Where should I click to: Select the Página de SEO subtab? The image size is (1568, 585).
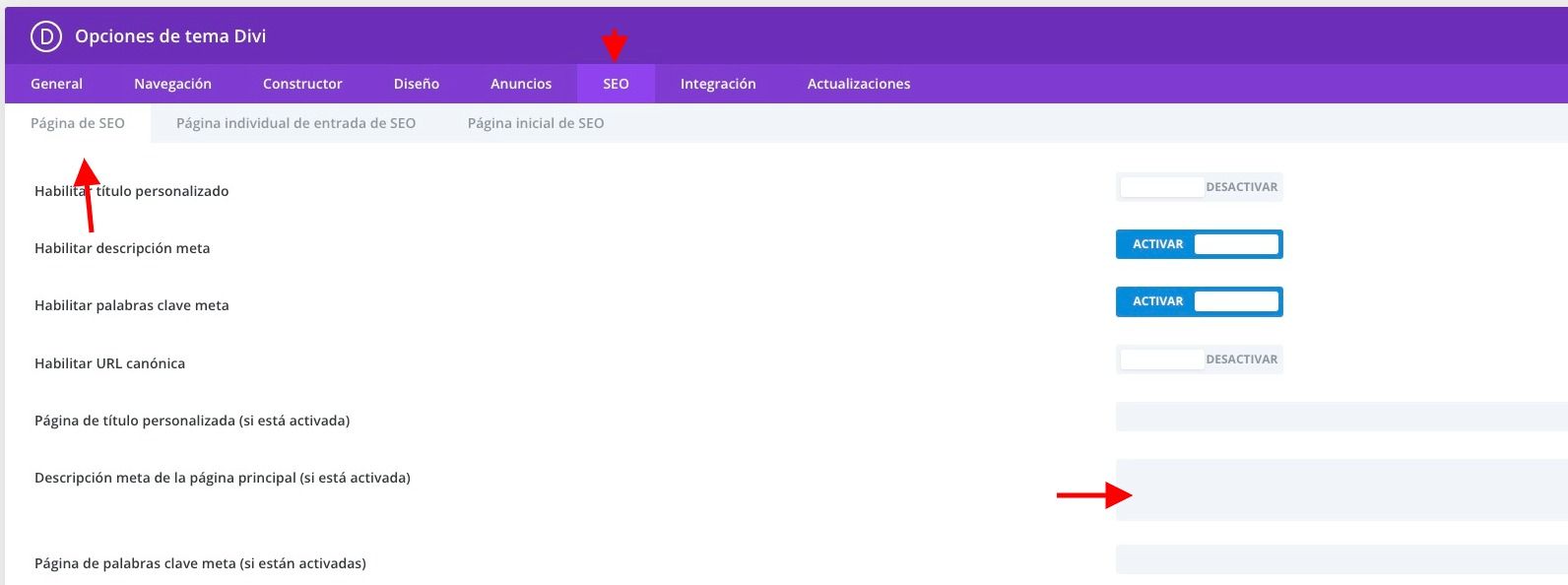point(78,123)
